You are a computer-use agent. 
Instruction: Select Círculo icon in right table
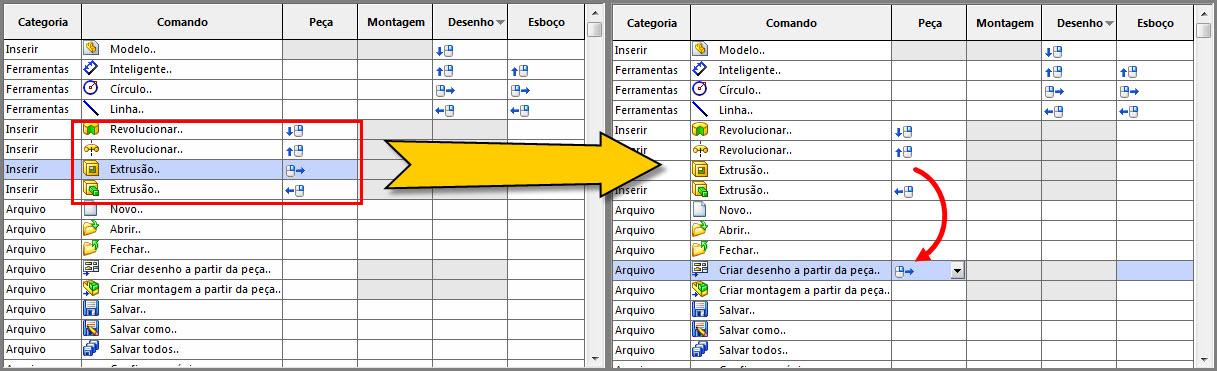(700, 89)
